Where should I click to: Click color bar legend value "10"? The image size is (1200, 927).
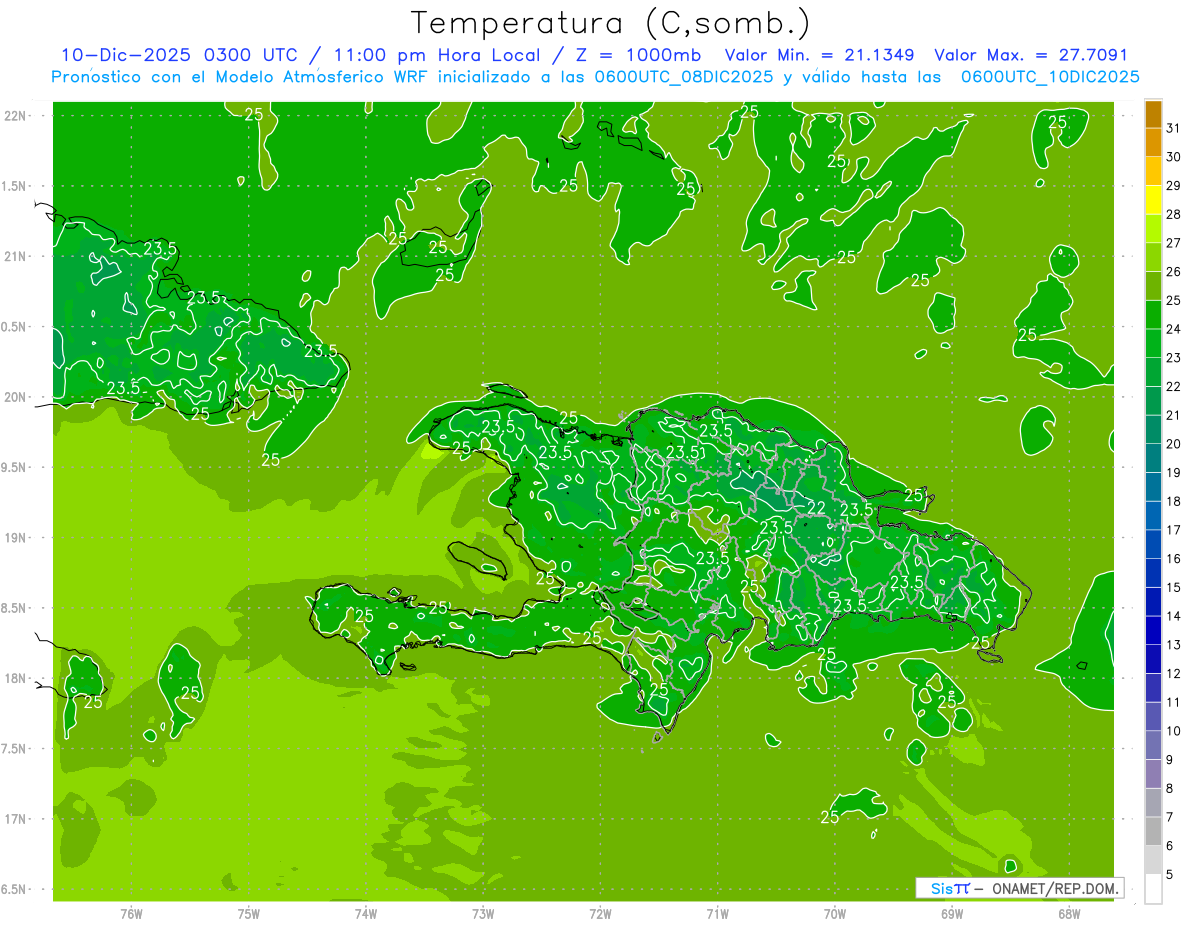[1173, 731]
